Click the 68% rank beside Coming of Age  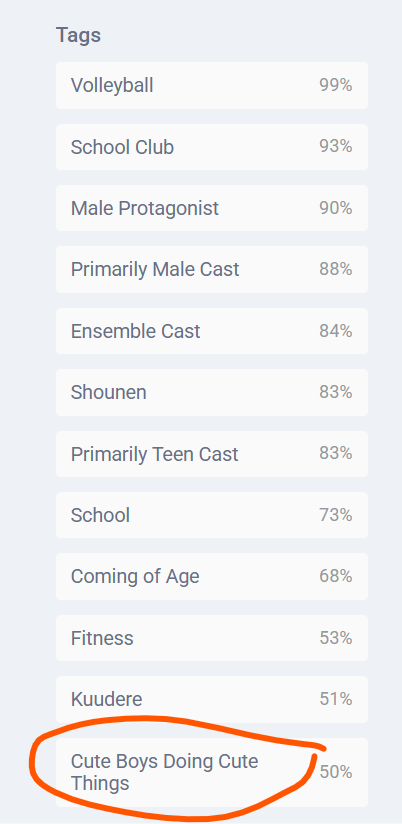(336, 576)
